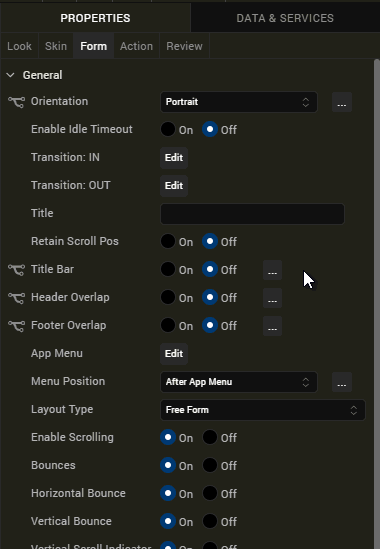This screenshot has width=380, height=549.
Task: Set Retain Scroll Pos to On
Action: pos(168,241)
